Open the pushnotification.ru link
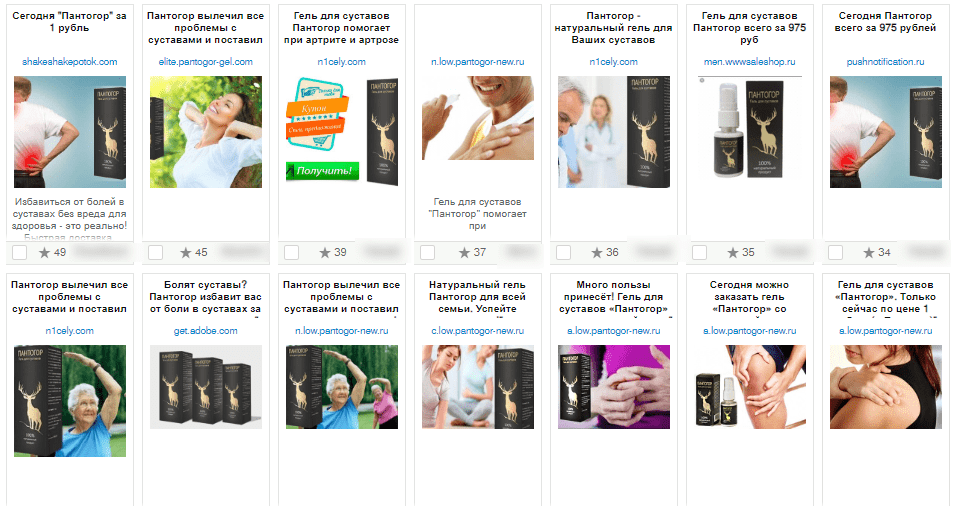 [885, 62]
